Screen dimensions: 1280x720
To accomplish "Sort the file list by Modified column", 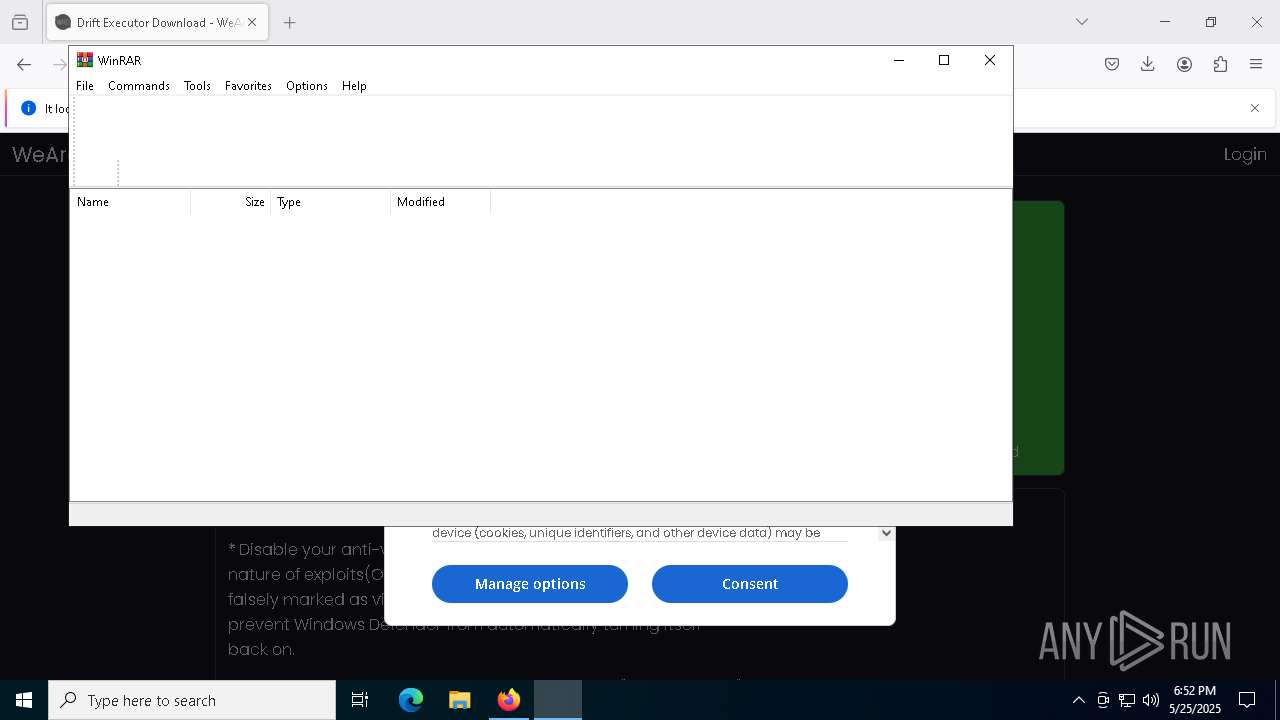I will point(441,202).
